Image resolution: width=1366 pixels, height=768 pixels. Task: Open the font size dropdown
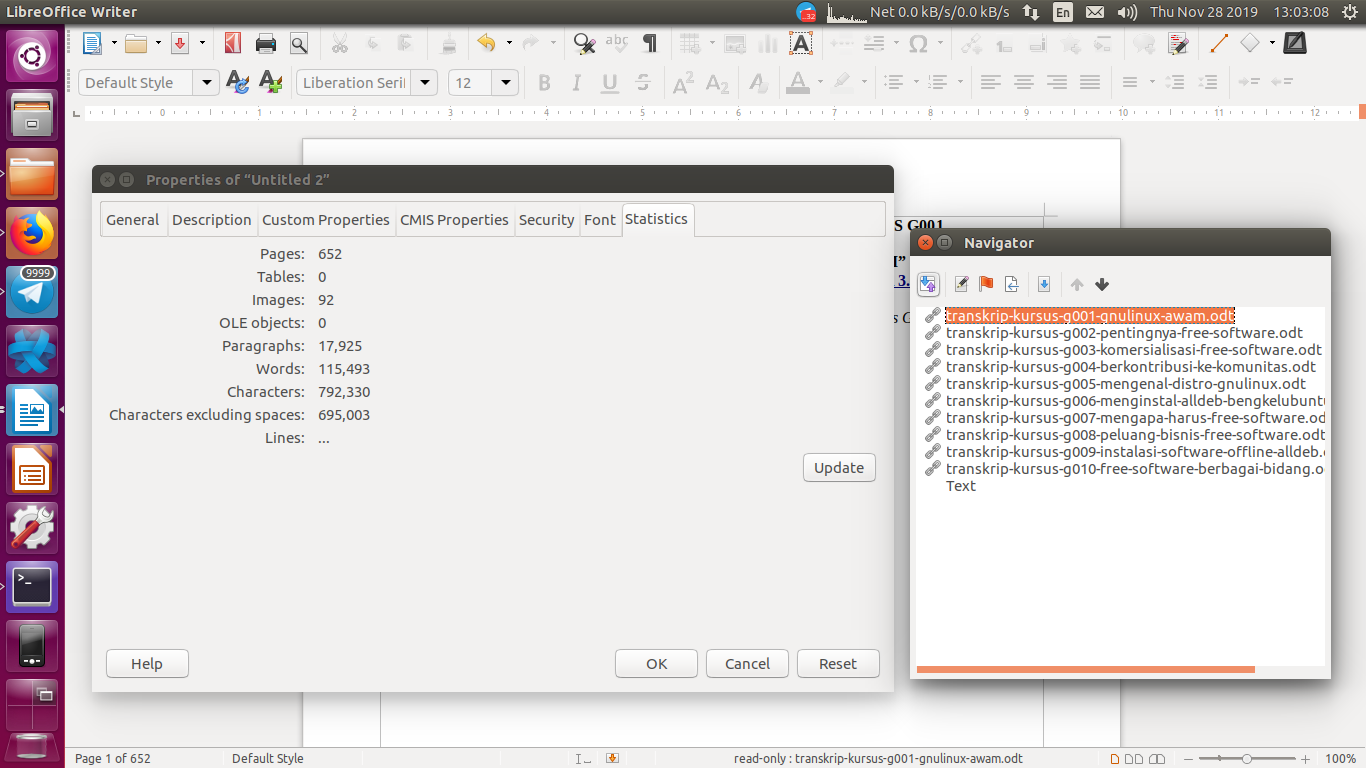pos(505,82)
